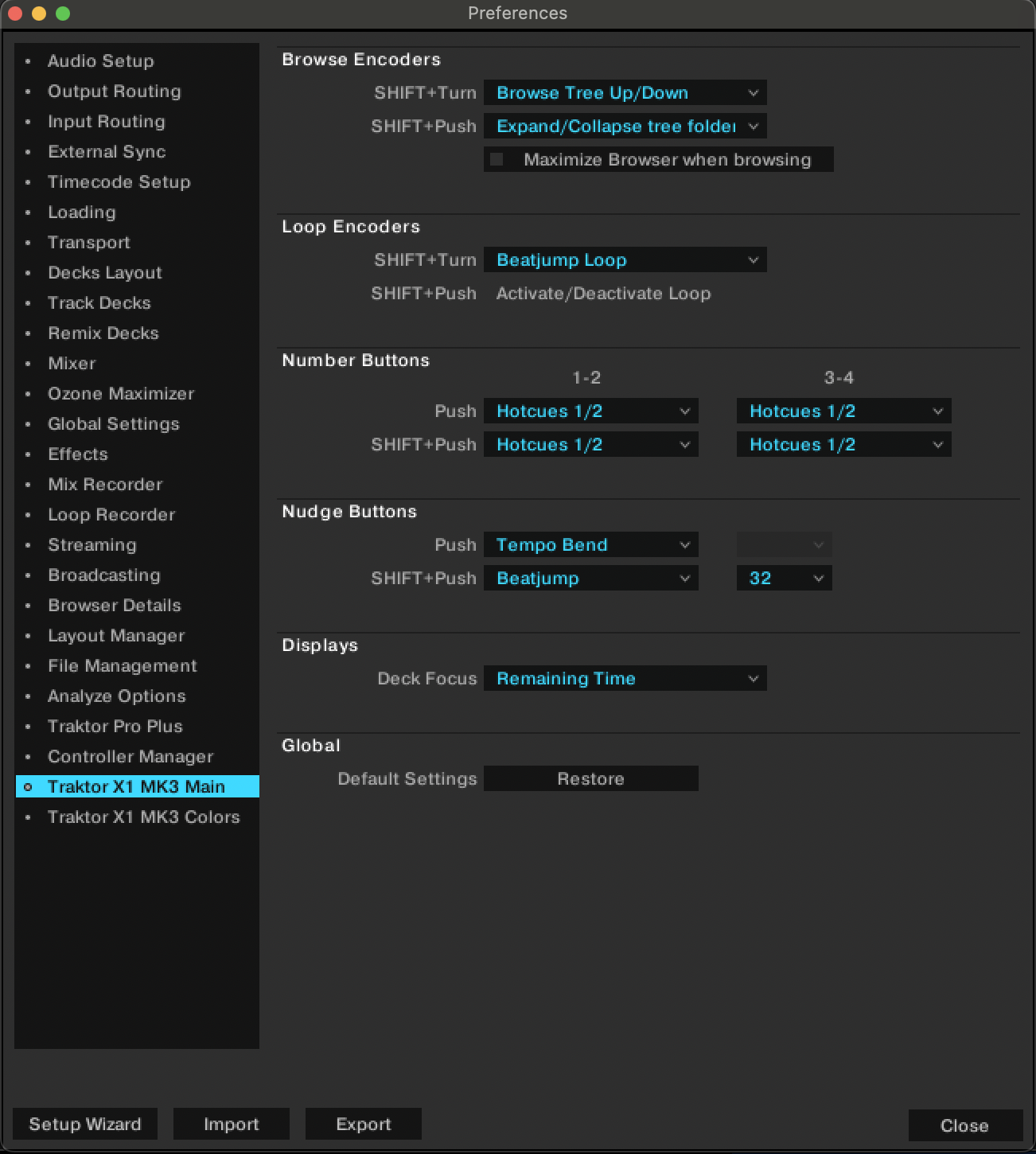This screenshot has height=1154, width=1036.
Task: Launch the Setup Wizard
Action: [84, 1124]
